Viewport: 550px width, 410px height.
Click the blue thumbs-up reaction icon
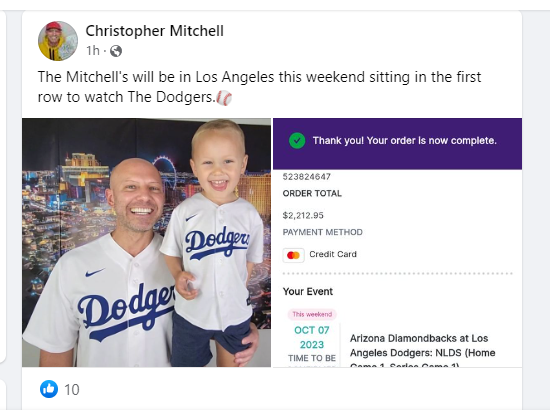[49, 389]
